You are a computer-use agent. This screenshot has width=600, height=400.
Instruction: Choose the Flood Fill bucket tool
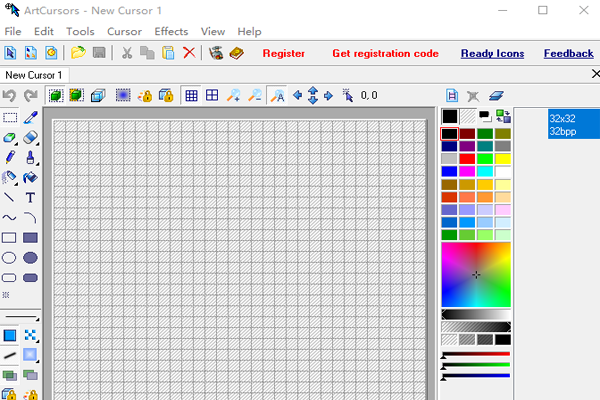click(31, 177)
